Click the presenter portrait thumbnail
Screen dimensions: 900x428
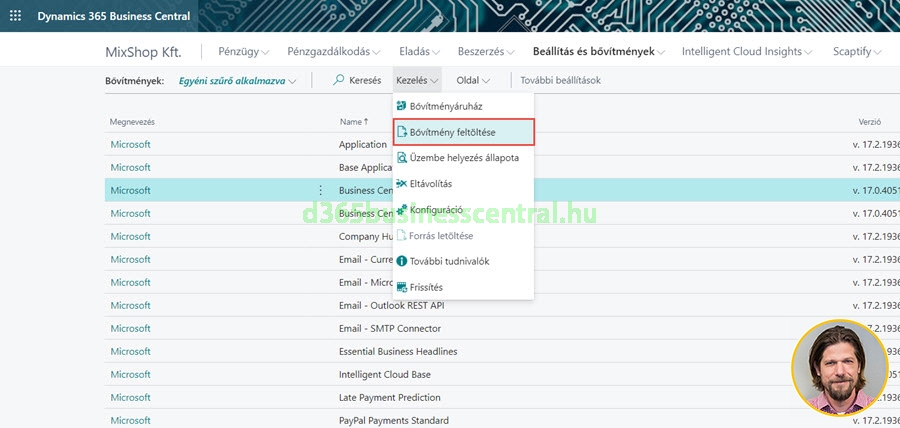tap(839, 368)
